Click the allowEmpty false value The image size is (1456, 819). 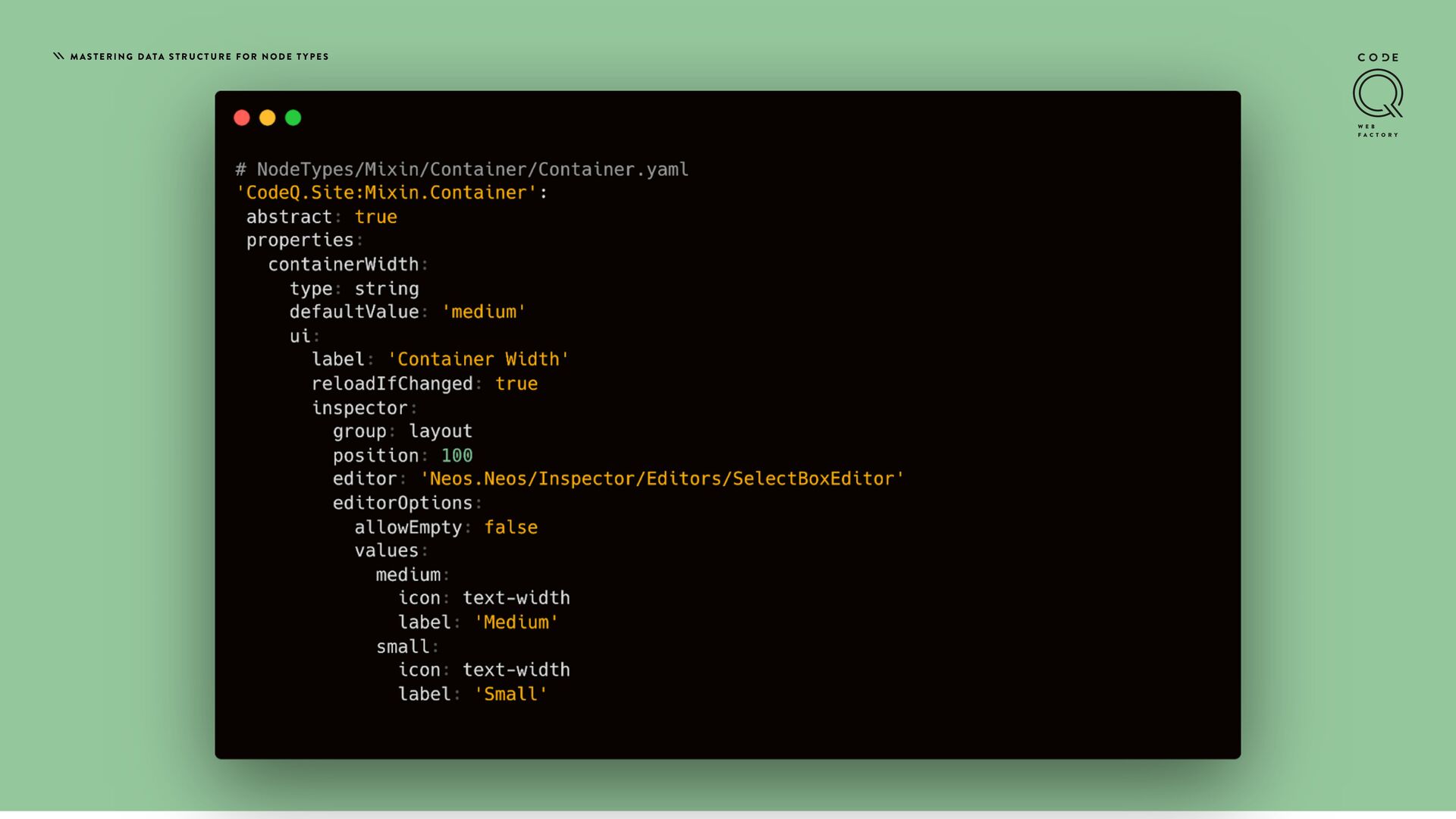(x=510, y=528)
